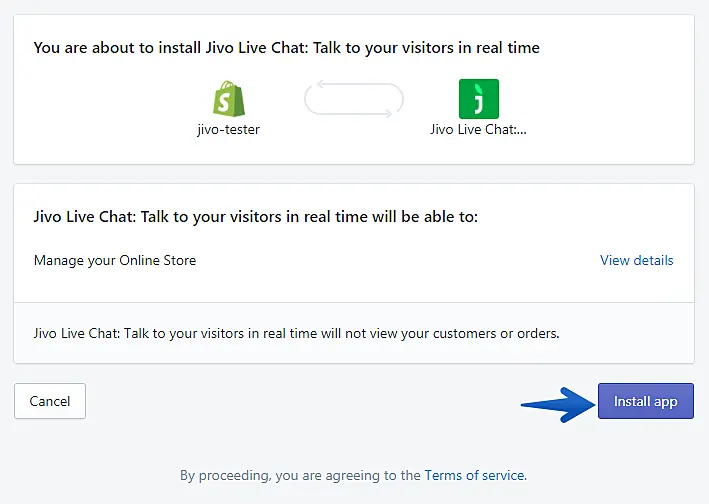Click the Shopify bag icon

[229, 99]
